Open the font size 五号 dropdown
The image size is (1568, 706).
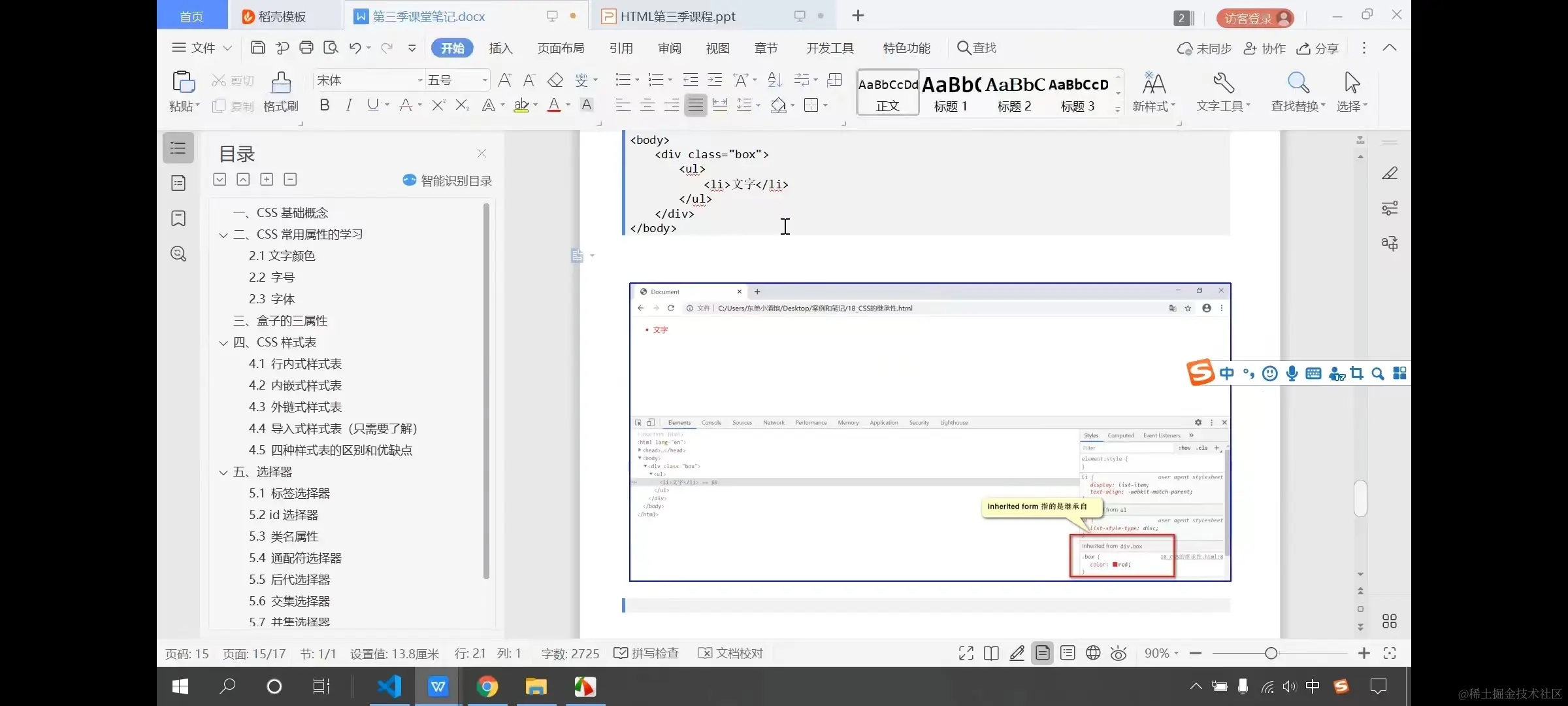(x=484, y=80)
